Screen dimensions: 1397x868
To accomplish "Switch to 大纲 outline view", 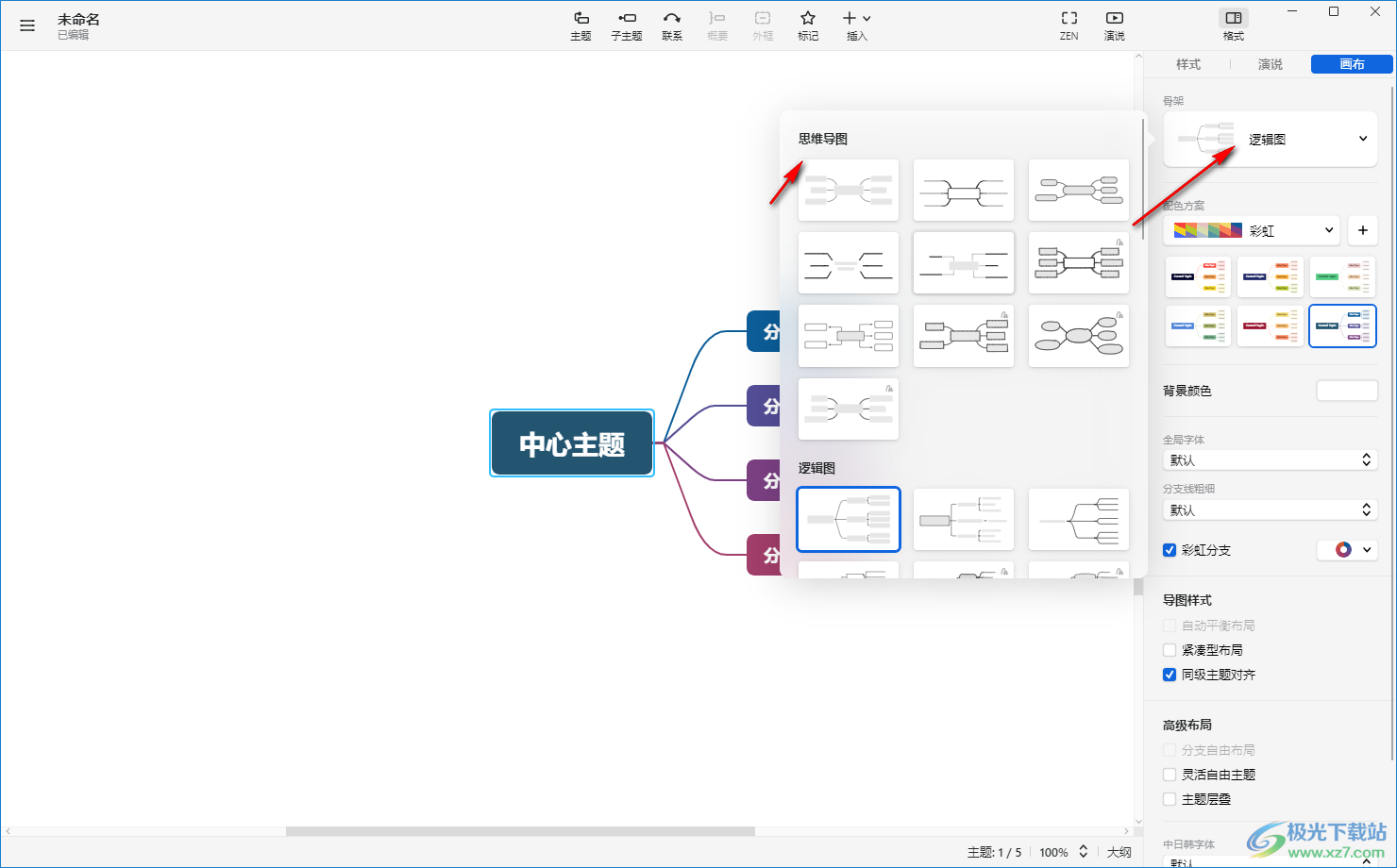I will [1119, 852].
